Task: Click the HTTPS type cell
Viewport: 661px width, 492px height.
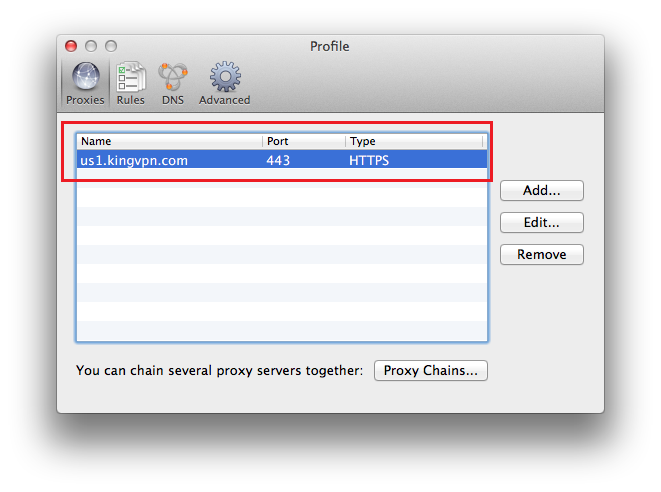Action: pyautogui.click(x=369, y=161)
